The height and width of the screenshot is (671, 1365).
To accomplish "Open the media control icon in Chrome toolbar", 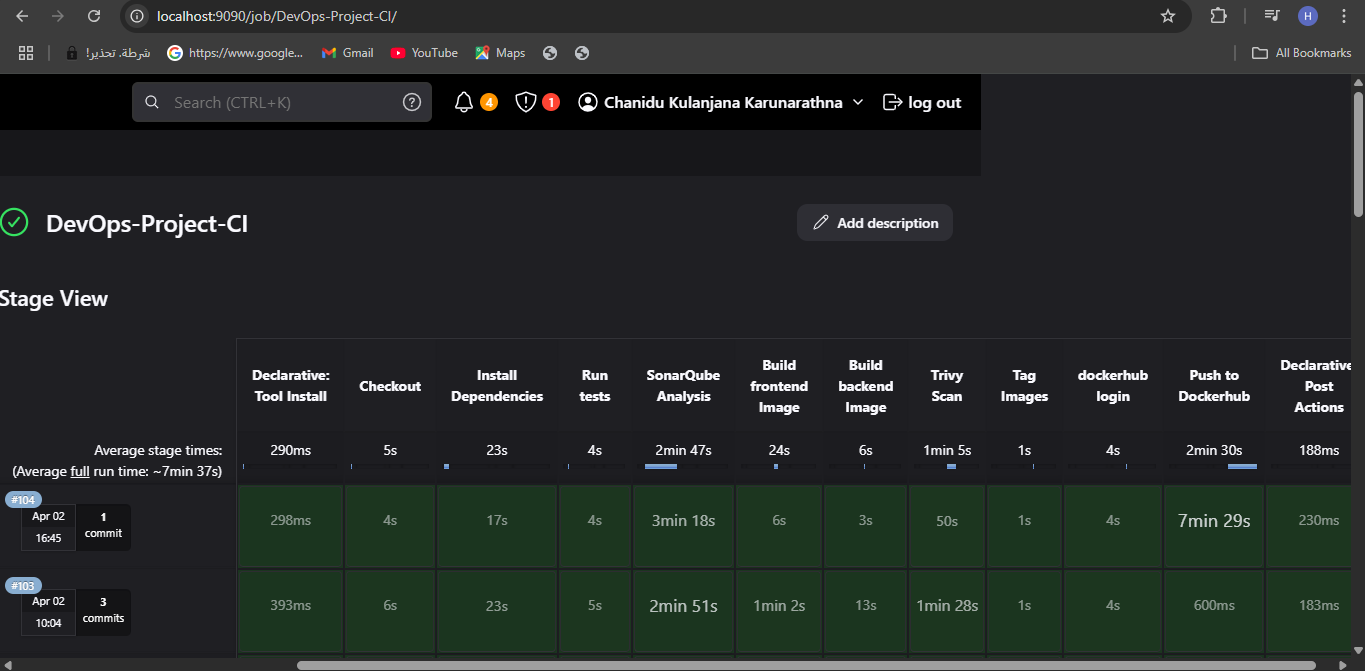I will [x=1271, y=16].
